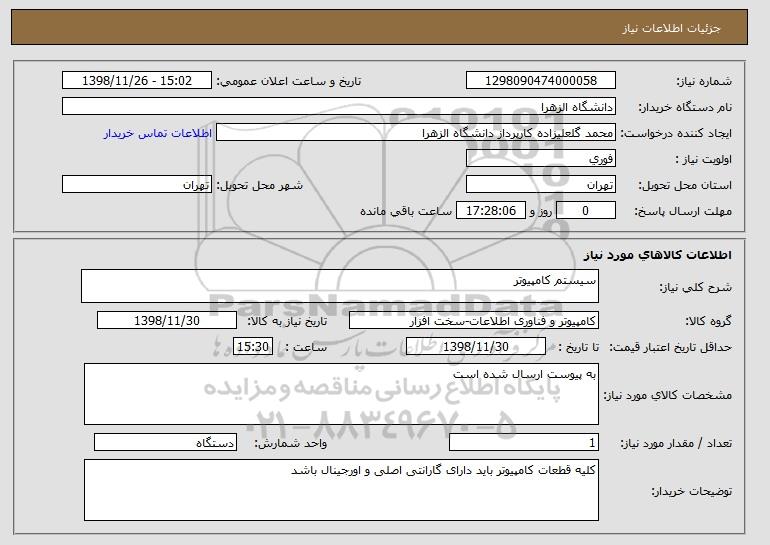This screenshot has width=770, height=545.
Task: Click the price validity date field تا تاریخ
Action: pos(476,347)
